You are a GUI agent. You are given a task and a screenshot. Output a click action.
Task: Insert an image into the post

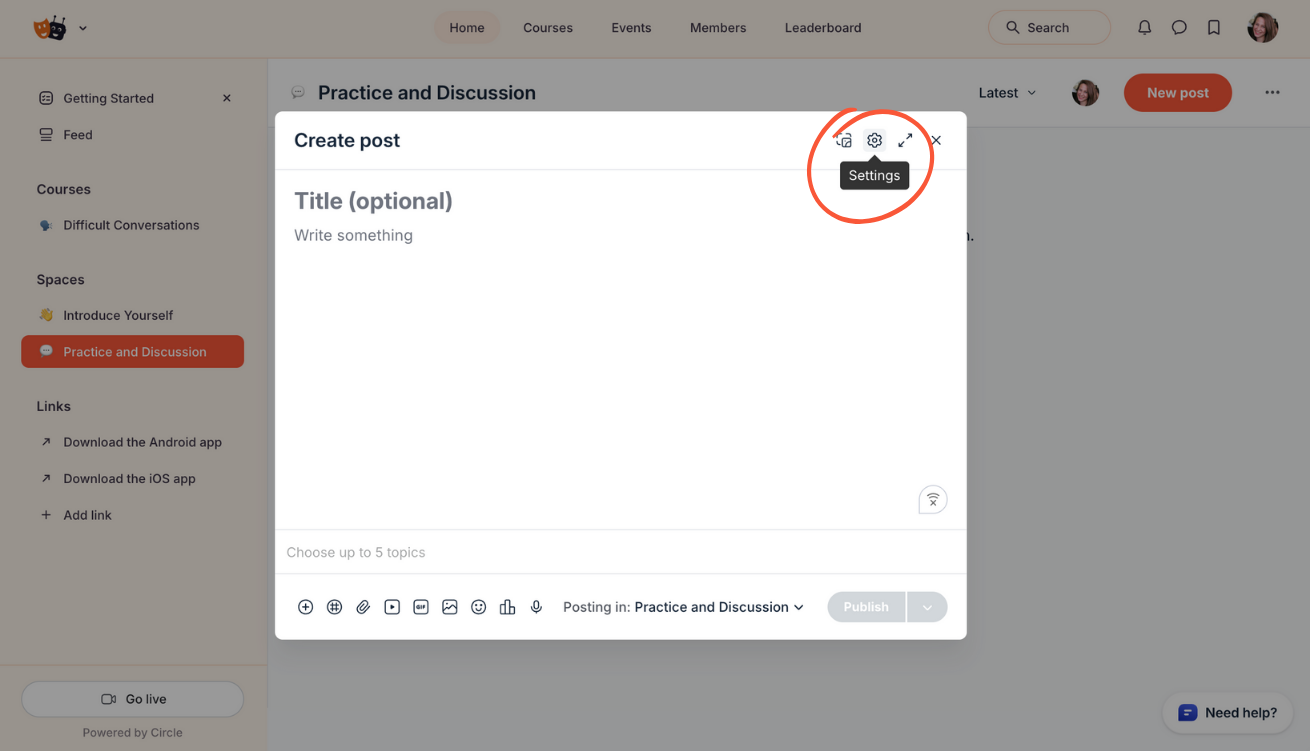450,607
